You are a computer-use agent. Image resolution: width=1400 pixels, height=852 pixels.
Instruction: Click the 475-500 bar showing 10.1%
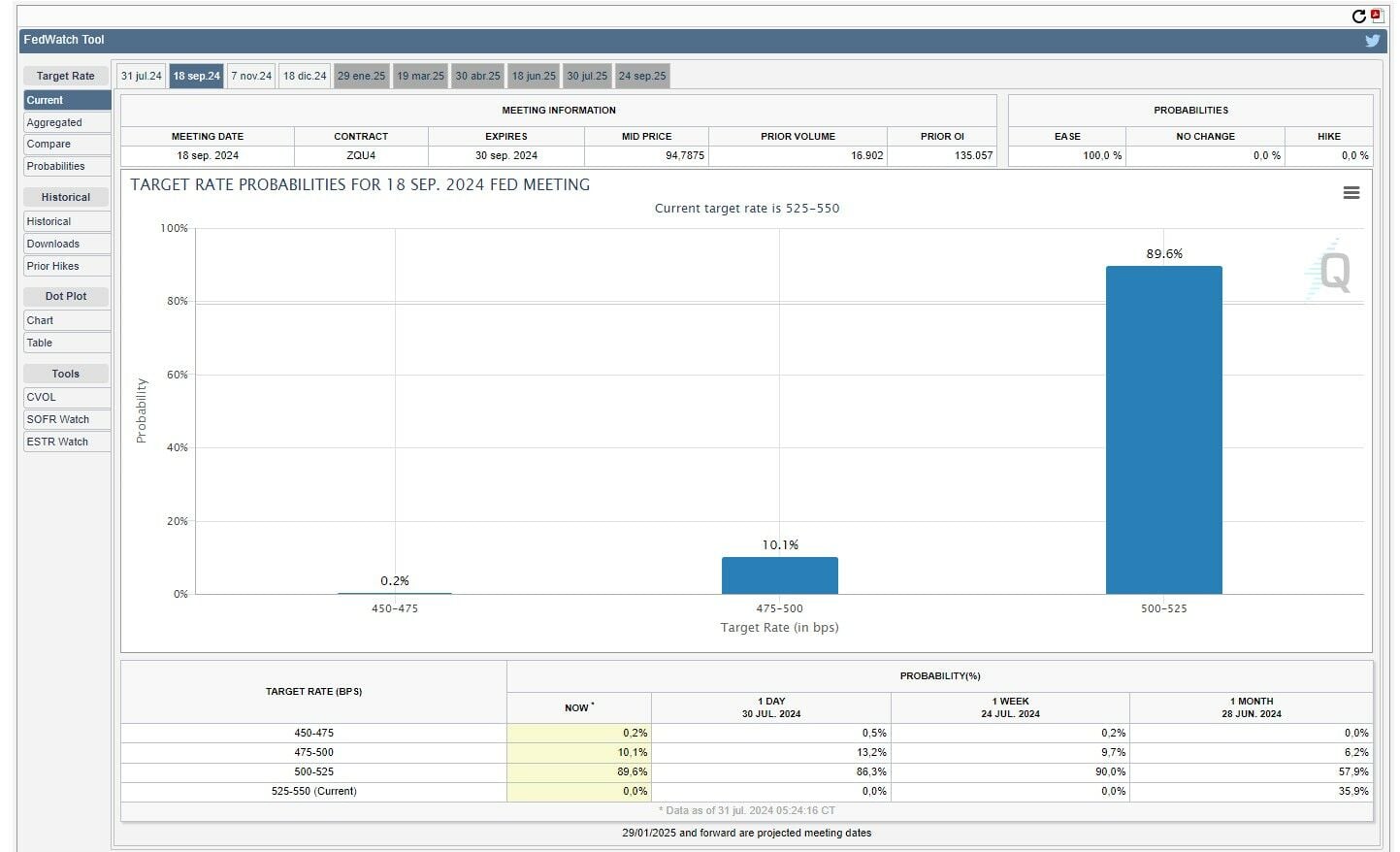click(779, 575)
